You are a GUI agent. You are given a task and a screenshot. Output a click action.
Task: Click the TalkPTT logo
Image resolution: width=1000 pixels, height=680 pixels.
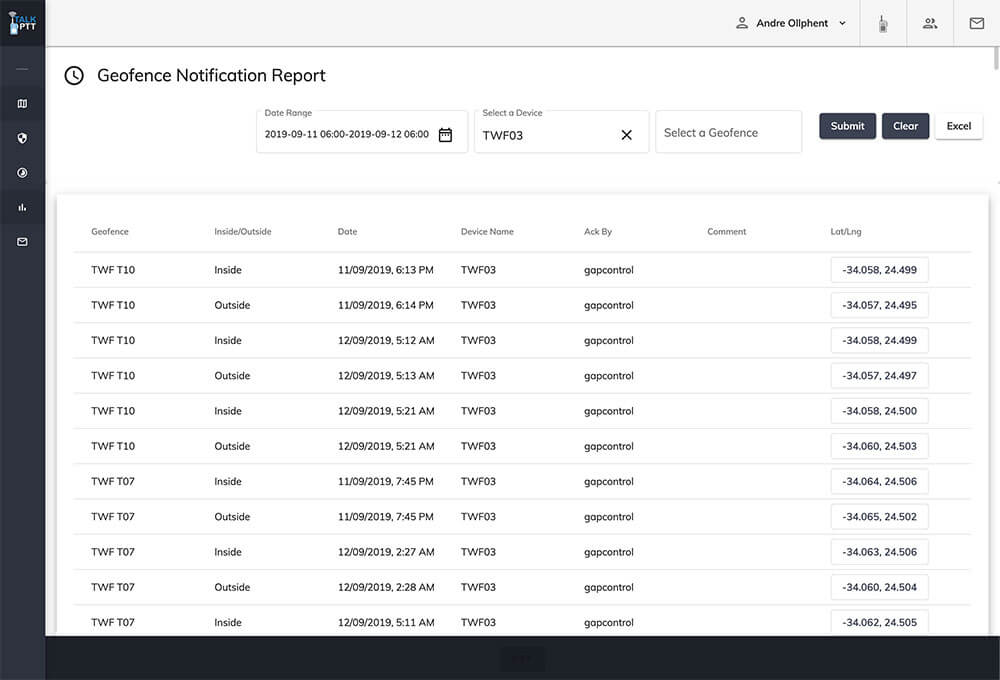coord(22,23)
